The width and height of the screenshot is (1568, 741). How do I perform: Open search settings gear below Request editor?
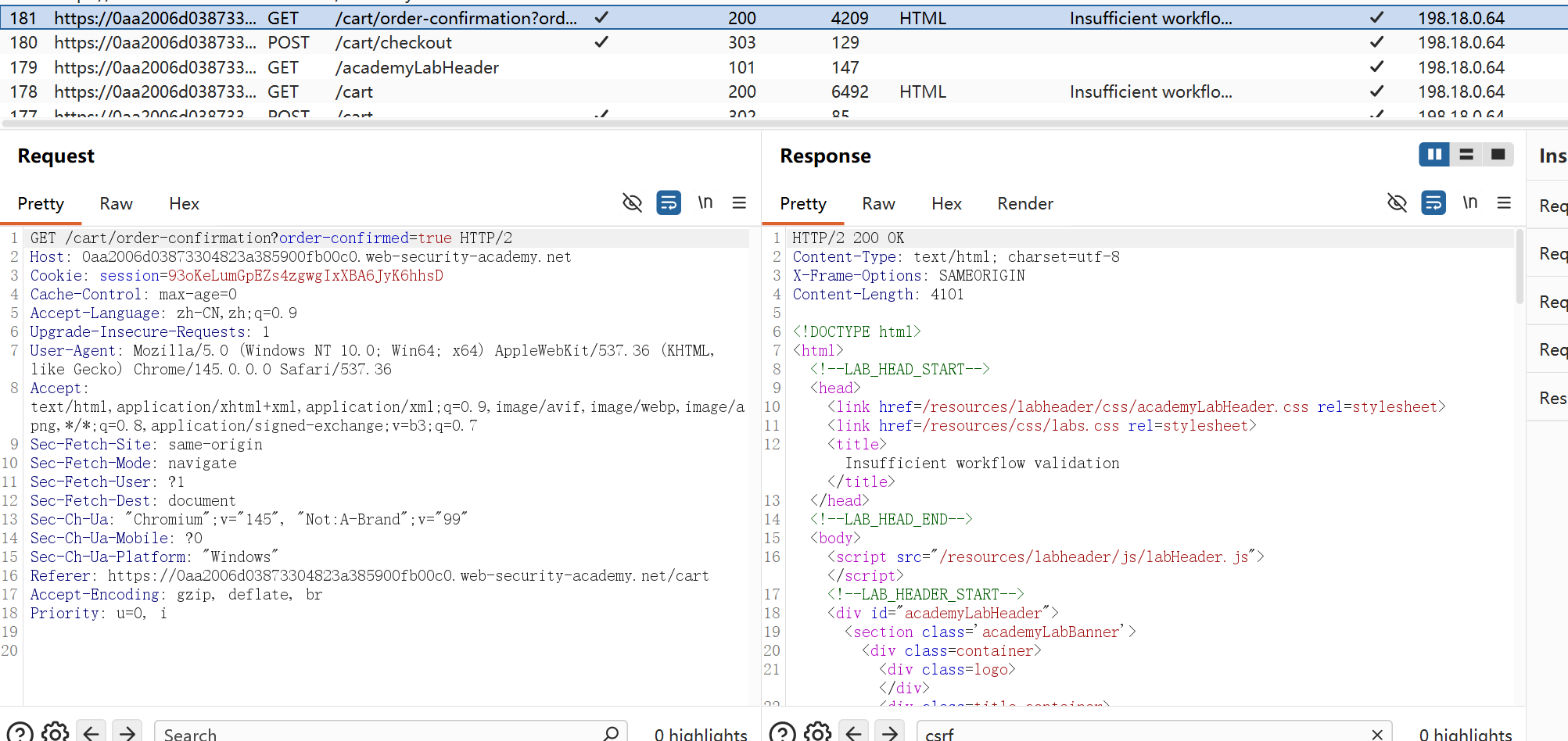click(55, 732)
